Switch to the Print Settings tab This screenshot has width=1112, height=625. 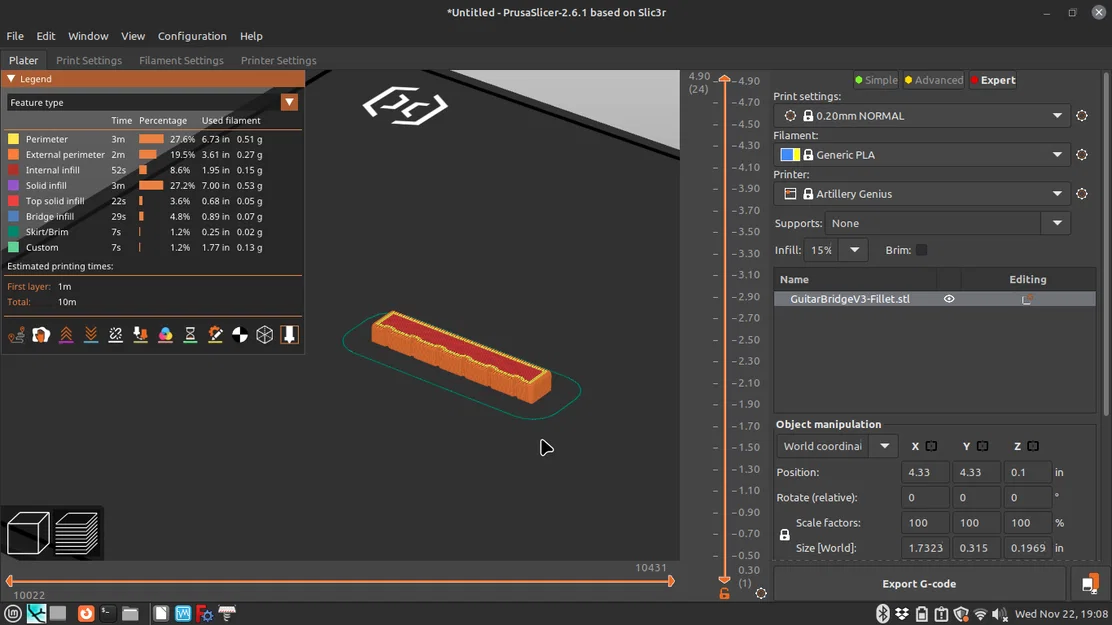[x=89, y=60]
